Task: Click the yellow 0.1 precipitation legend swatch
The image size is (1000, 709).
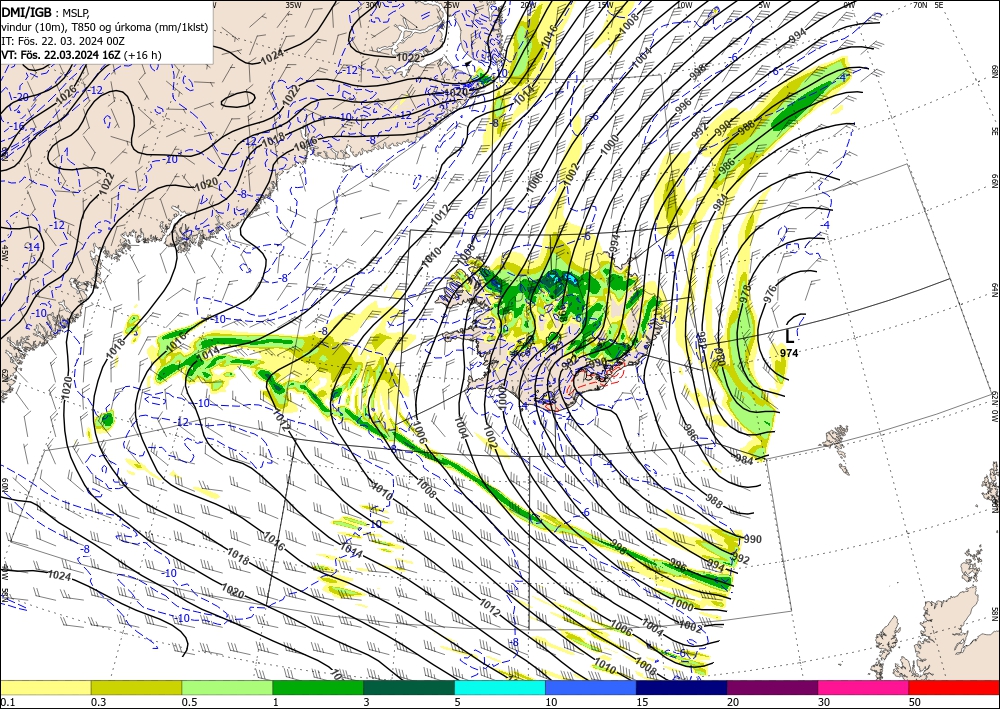Action: pyautogui.click(x=45, y=687)
